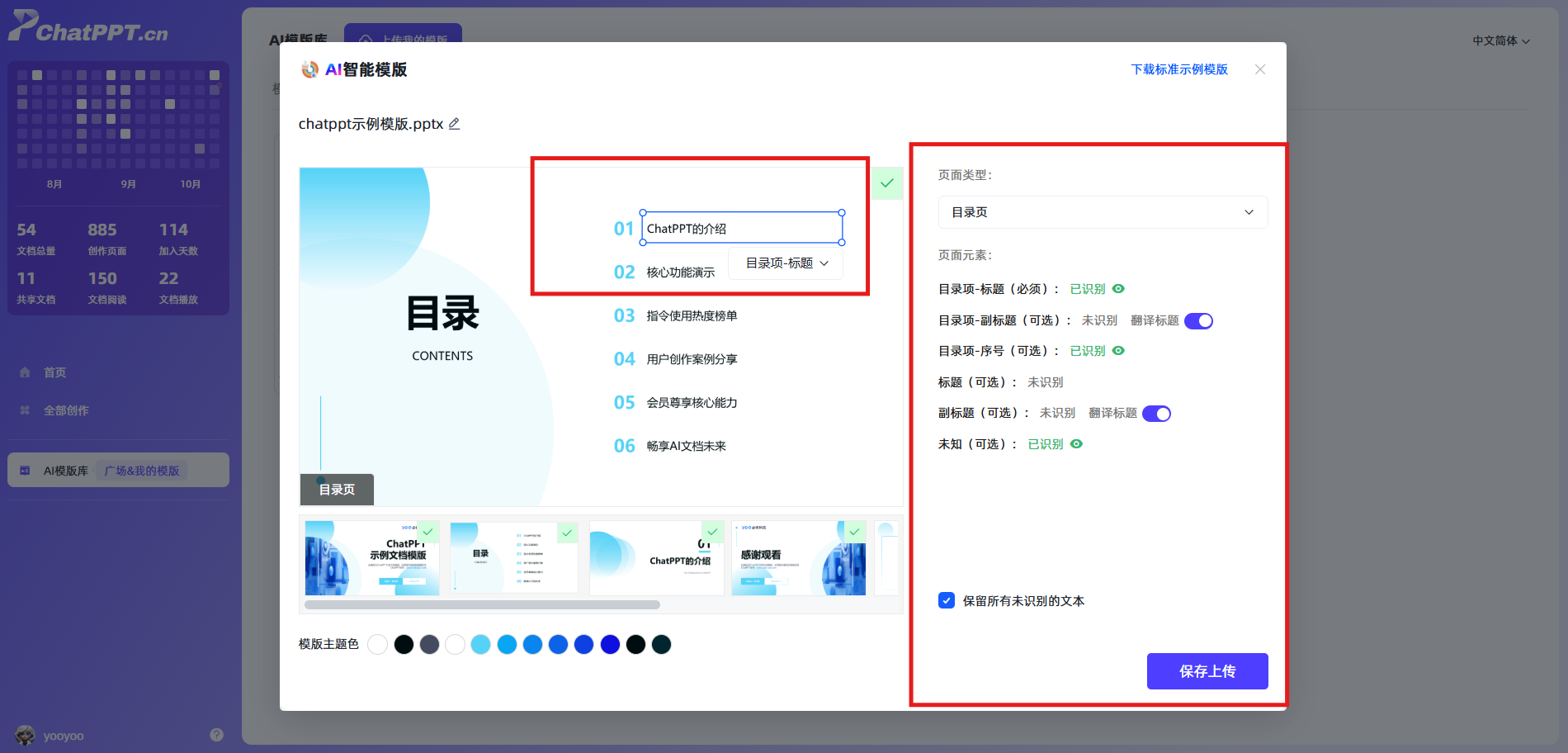This screenshot has height=753, width=1568.
Task: Click the green checkmark beside slide preview
Action: click(887, 183)
